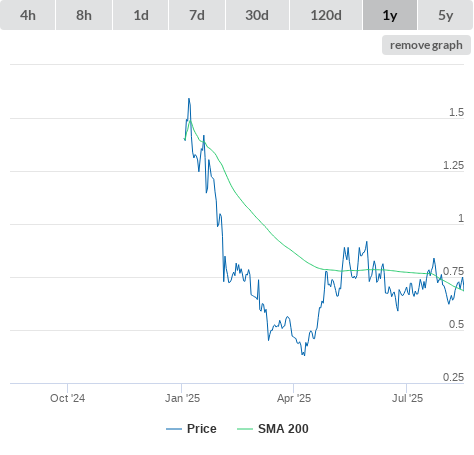Image resolution: width=474 pixels, height=455 pixels.
Task: Select the 4h time range tab
Action: (x=28, y=15)
